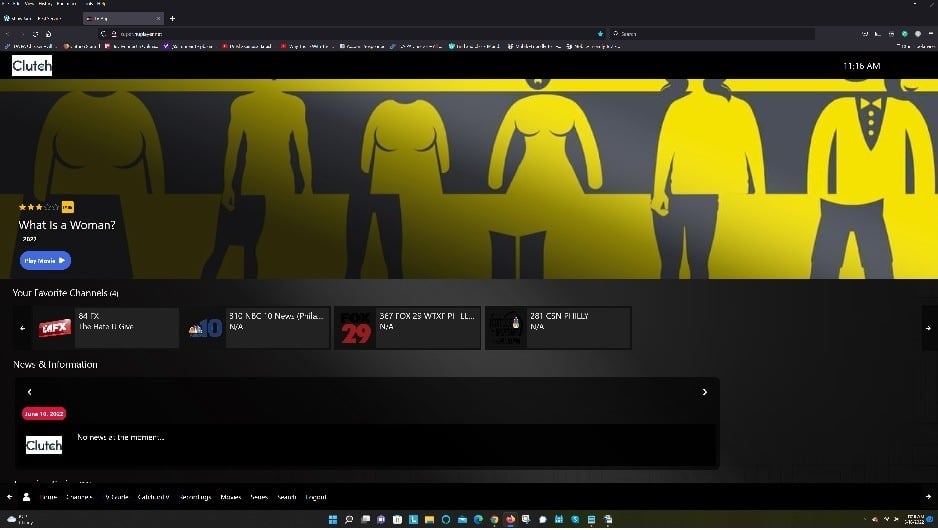Play the movie What Is a Woman?
The width and height of the screenshot is (938, 530).
45,261
